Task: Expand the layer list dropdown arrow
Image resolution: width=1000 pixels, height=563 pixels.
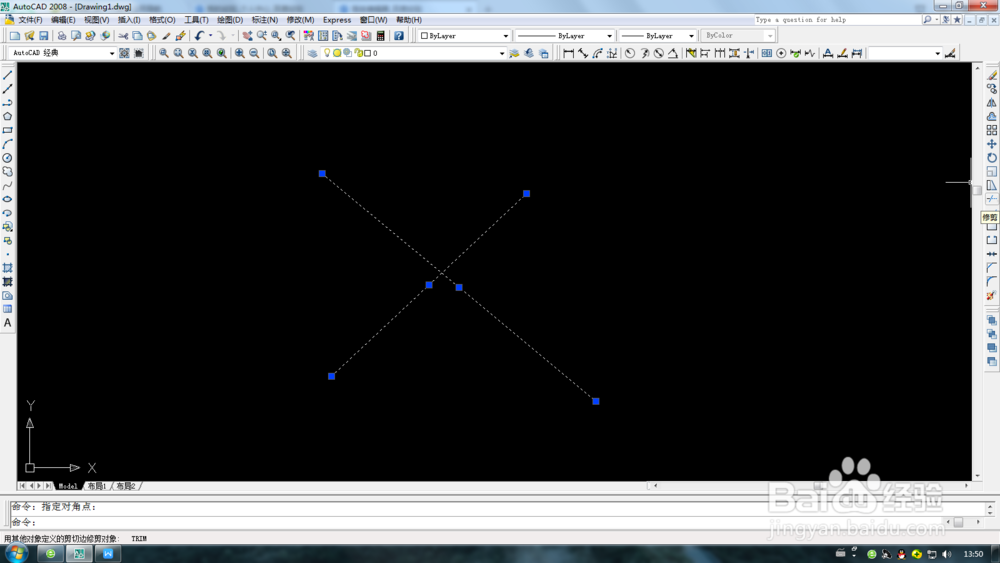Action: click(501, 53)
